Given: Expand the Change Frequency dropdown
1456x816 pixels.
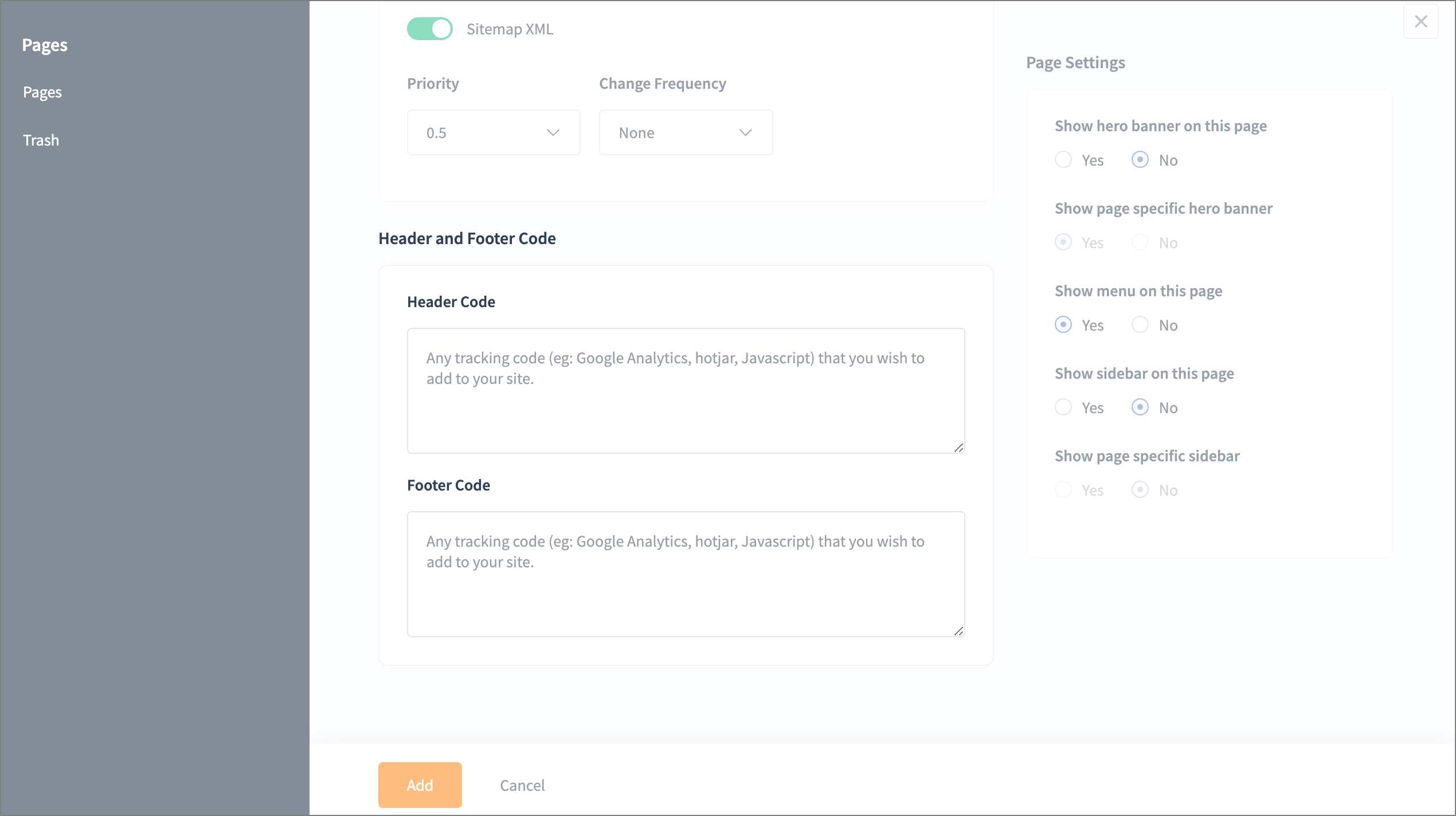Looking at the screenshot, I should pyautogui.click(x=685, y=132).
